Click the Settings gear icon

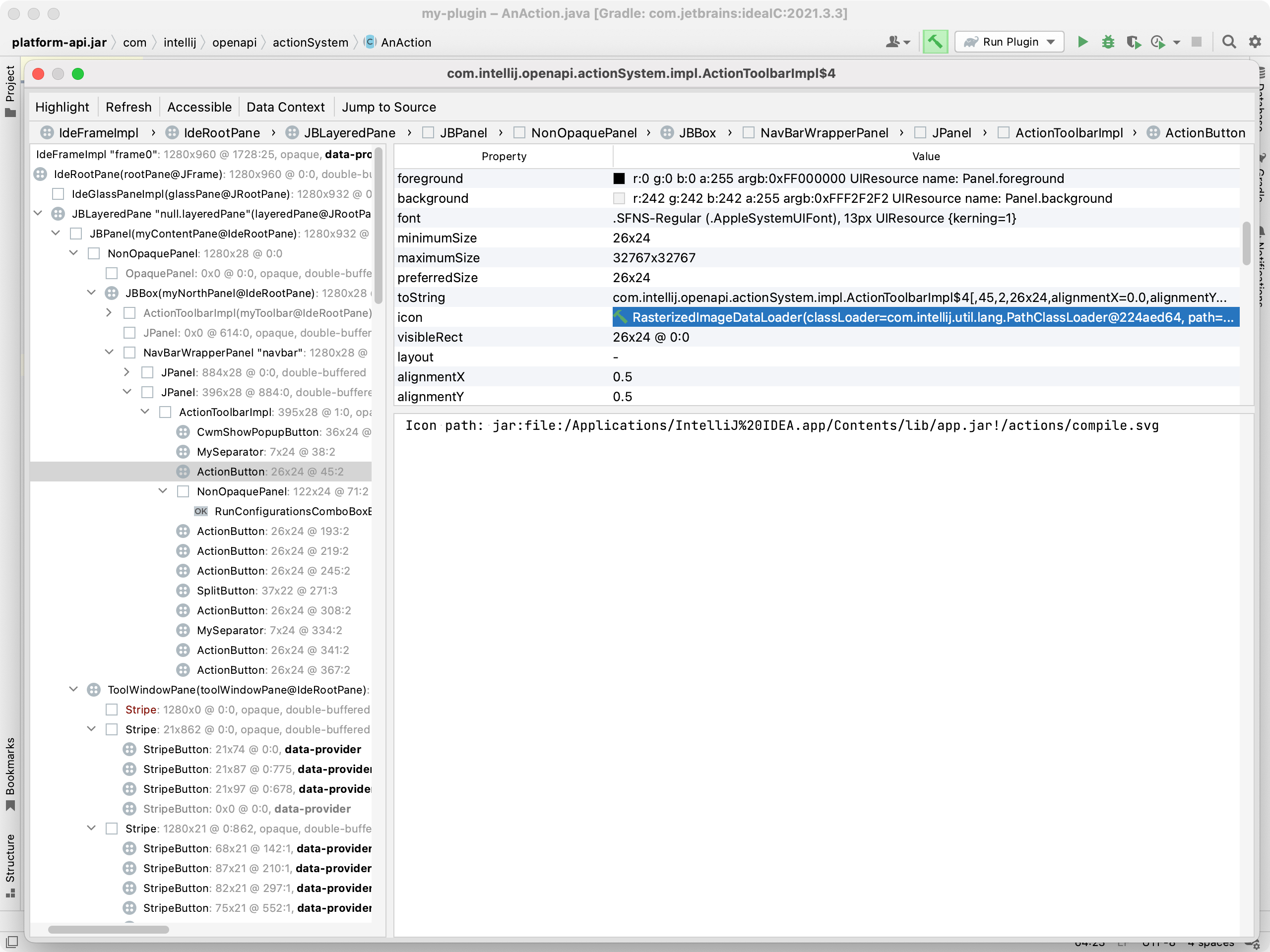tap(1254, 42)
